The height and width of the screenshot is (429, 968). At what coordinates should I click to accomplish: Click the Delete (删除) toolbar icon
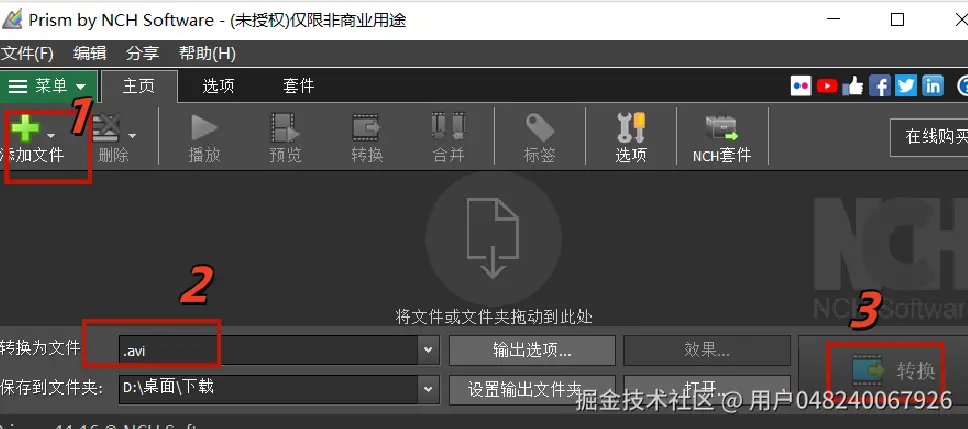click(106, 129)
